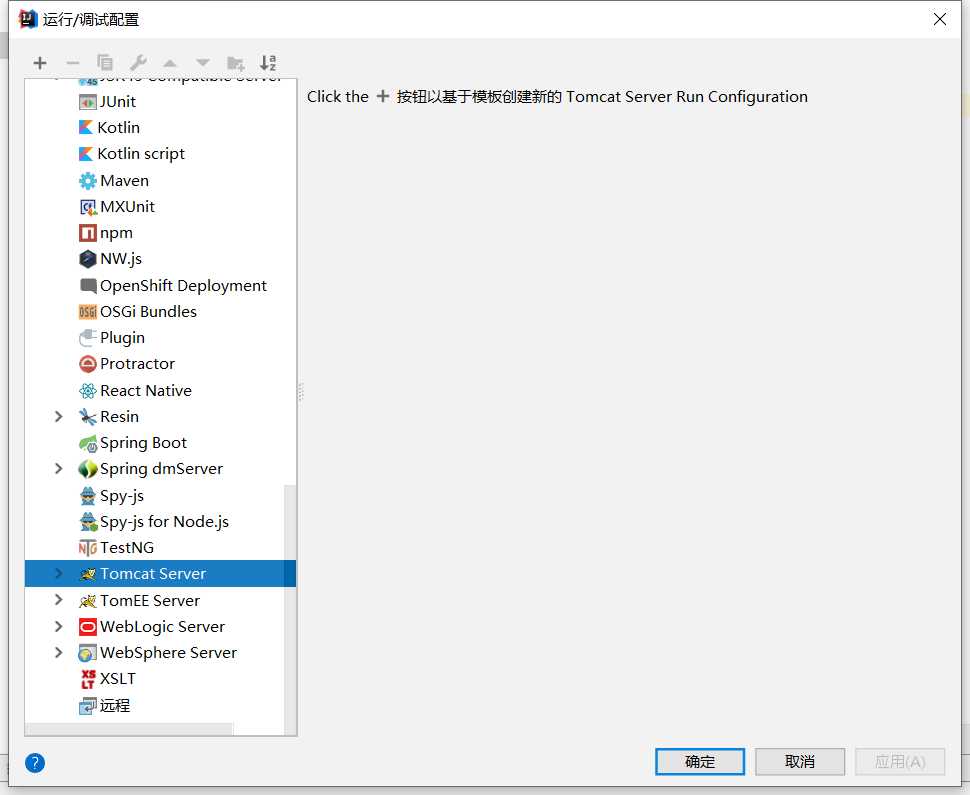Select the Spring dmServer label
This screenshot has height=795, width=970.
tap(161, 469)
